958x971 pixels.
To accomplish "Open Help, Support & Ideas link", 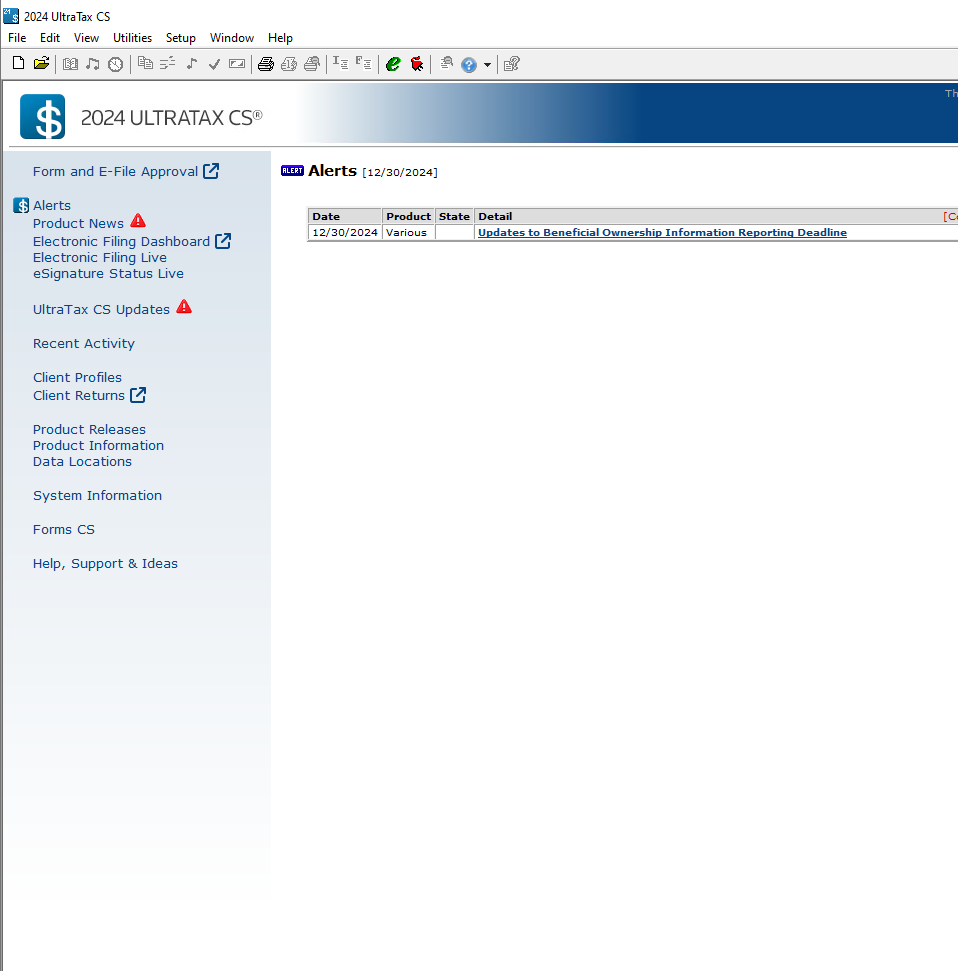I will 105,564.
